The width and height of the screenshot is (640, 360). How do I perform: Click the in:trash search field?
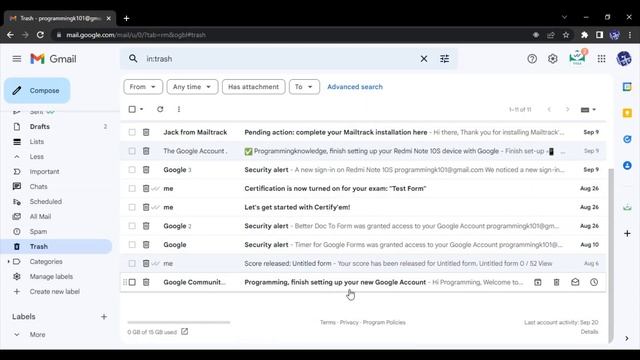[x=282, y=59]
